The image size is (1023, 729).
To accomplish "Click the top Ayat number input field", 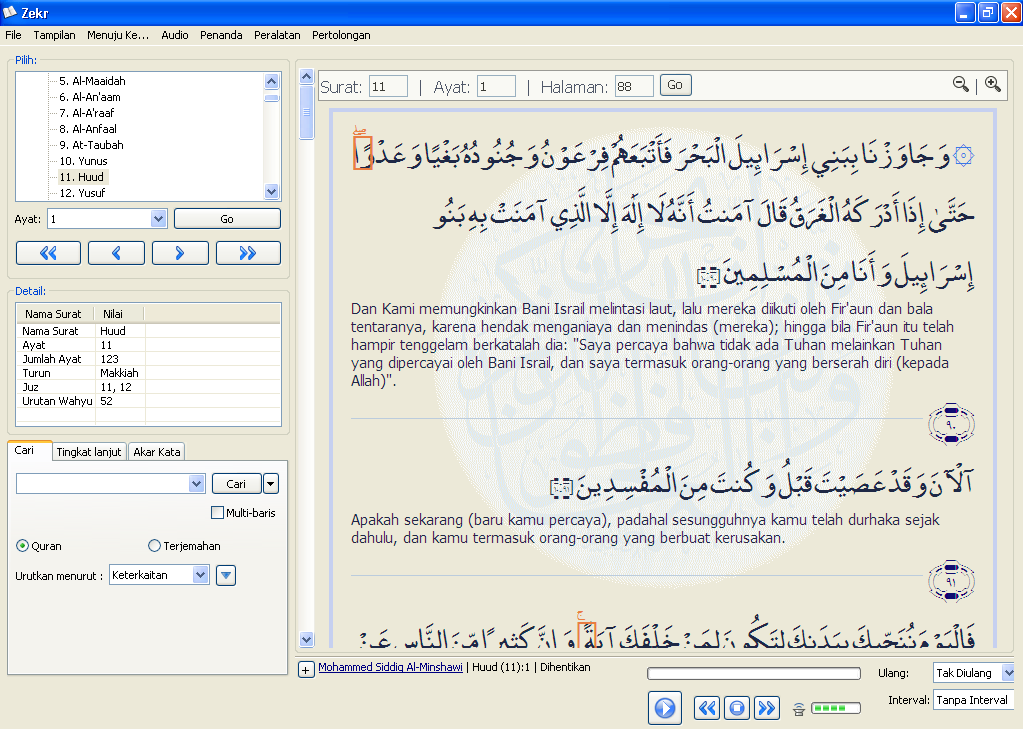I will coord(496,86).
